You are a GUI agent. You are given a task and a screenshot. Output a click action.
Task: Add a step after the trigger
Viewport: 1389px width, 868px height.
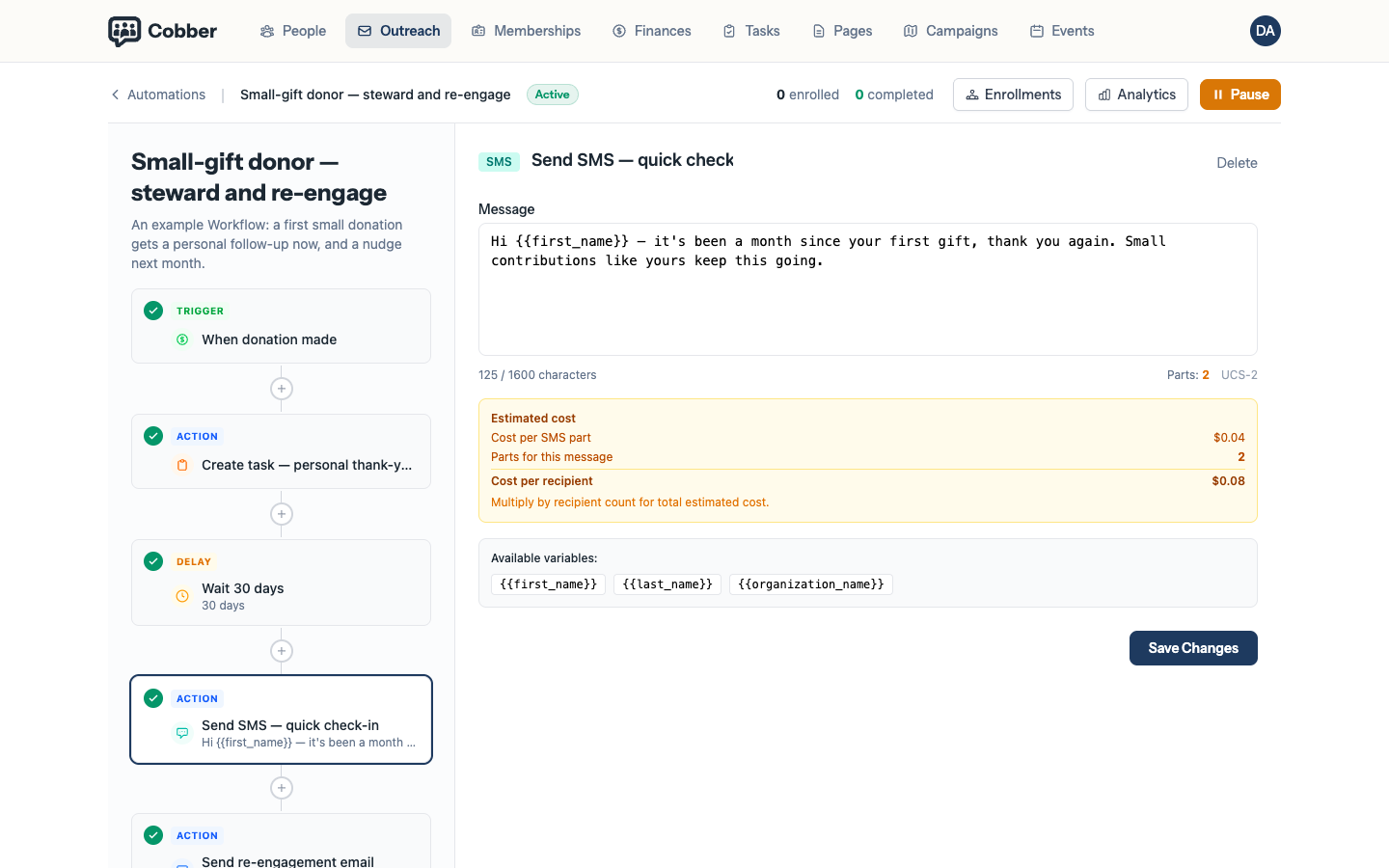point(282,389)
